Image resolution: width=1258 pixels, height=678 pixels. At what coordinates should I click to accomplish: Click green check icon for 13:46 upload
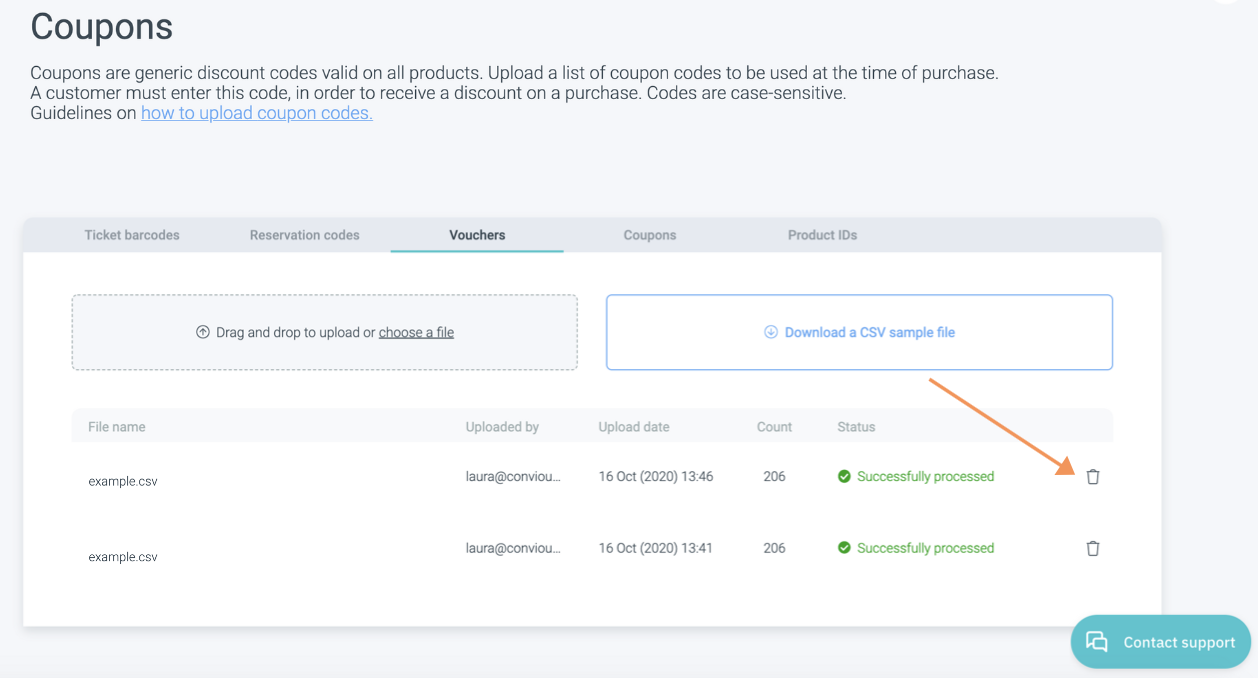coord(844,477)
